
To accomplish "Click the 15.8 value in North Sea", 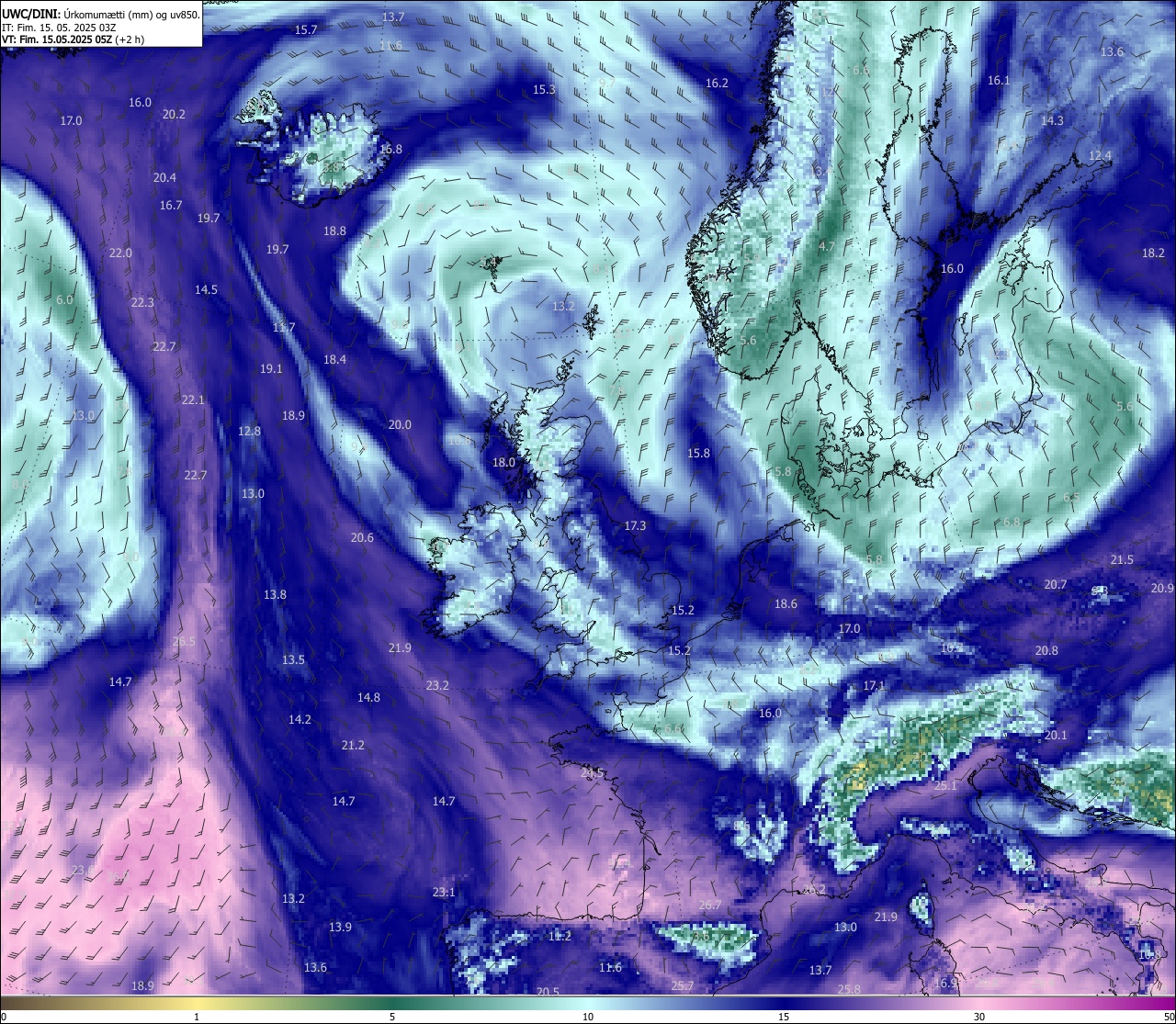I will (698, 454).
